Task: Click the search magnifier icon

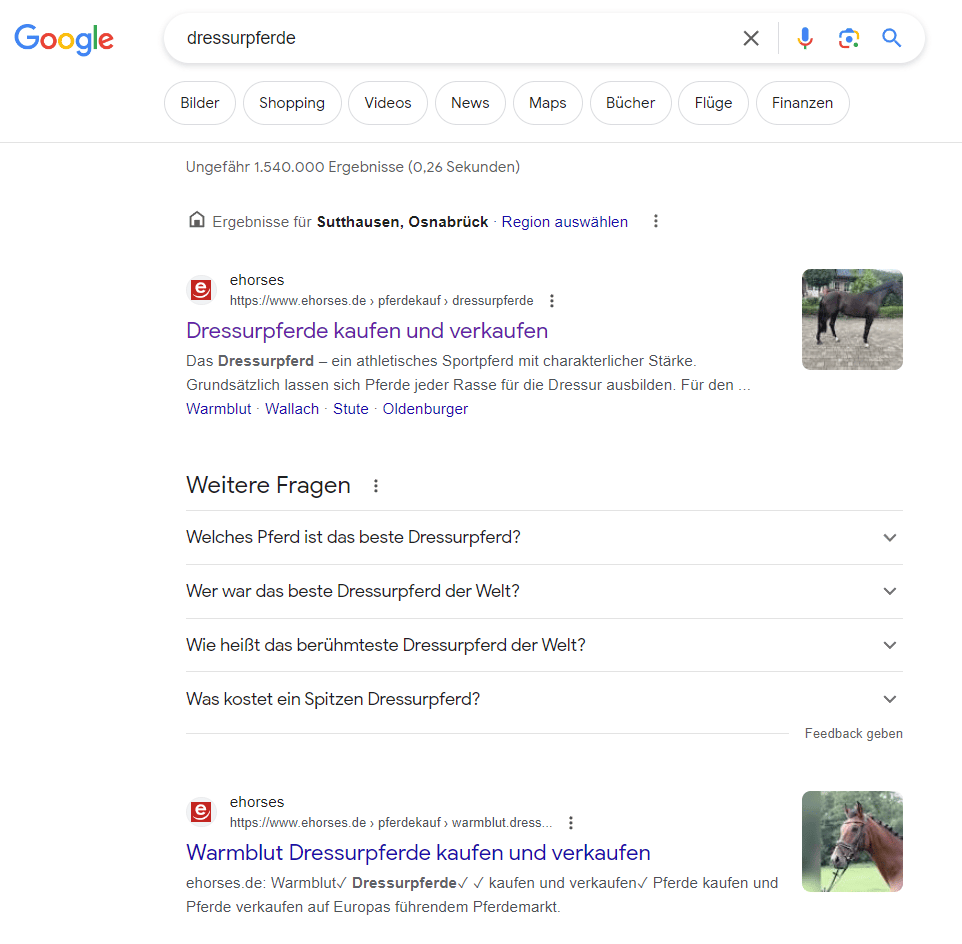Action: [x=891, y=38]
